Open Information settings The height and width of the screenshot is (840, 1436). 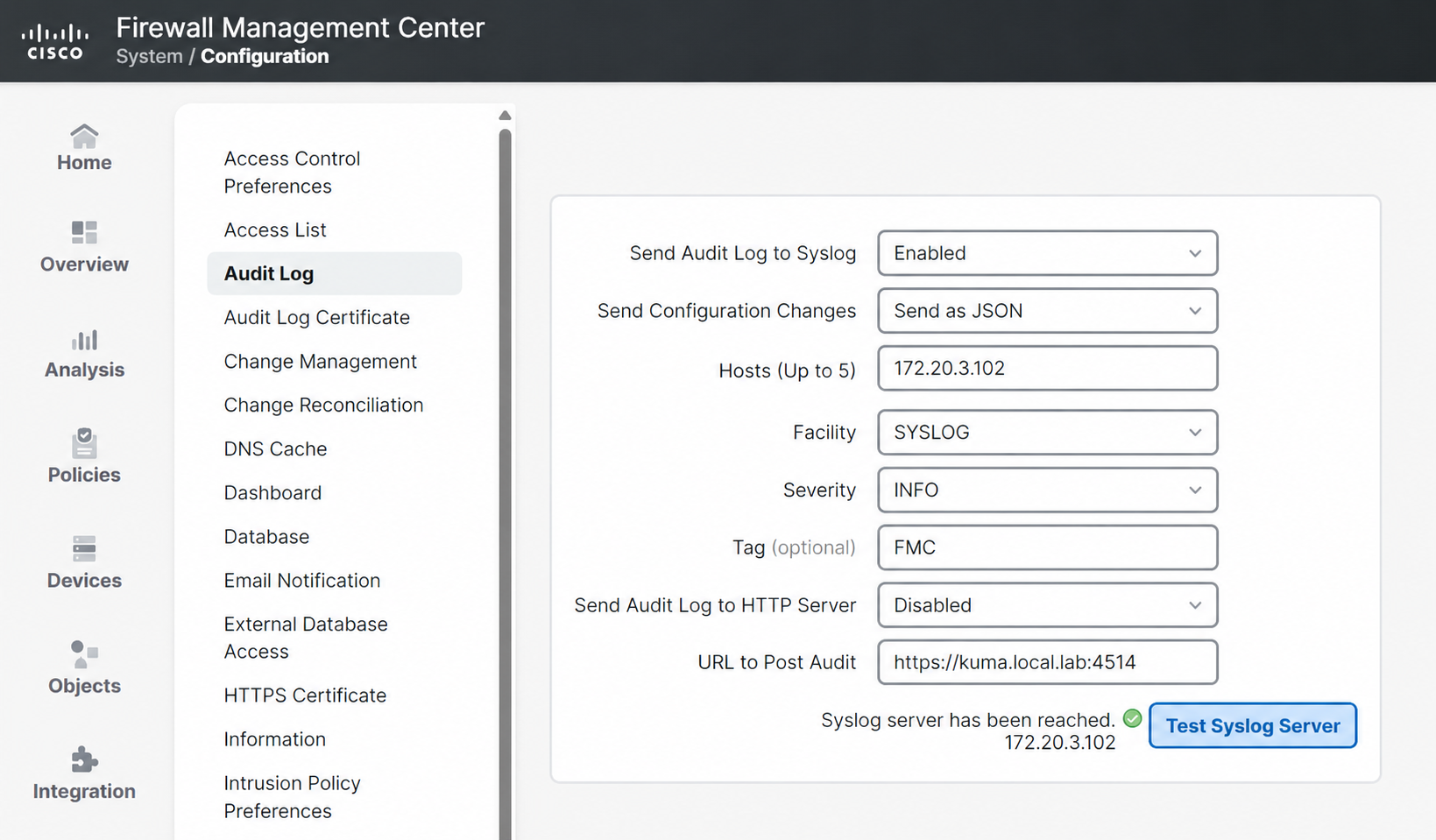coord(274,739)
